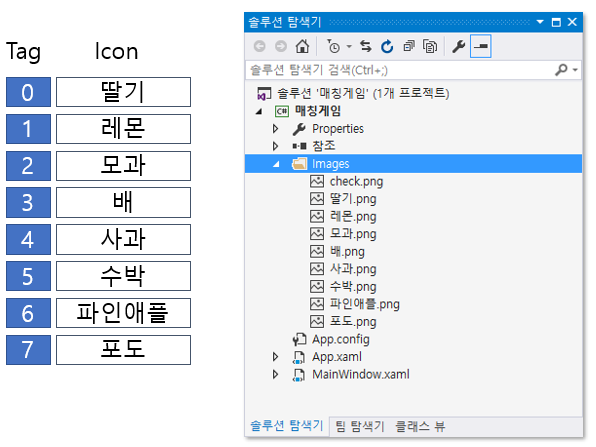Screen dimensions: 596x447
Task: Click image icon beside 파인애플.png
Action: [317, 304]
